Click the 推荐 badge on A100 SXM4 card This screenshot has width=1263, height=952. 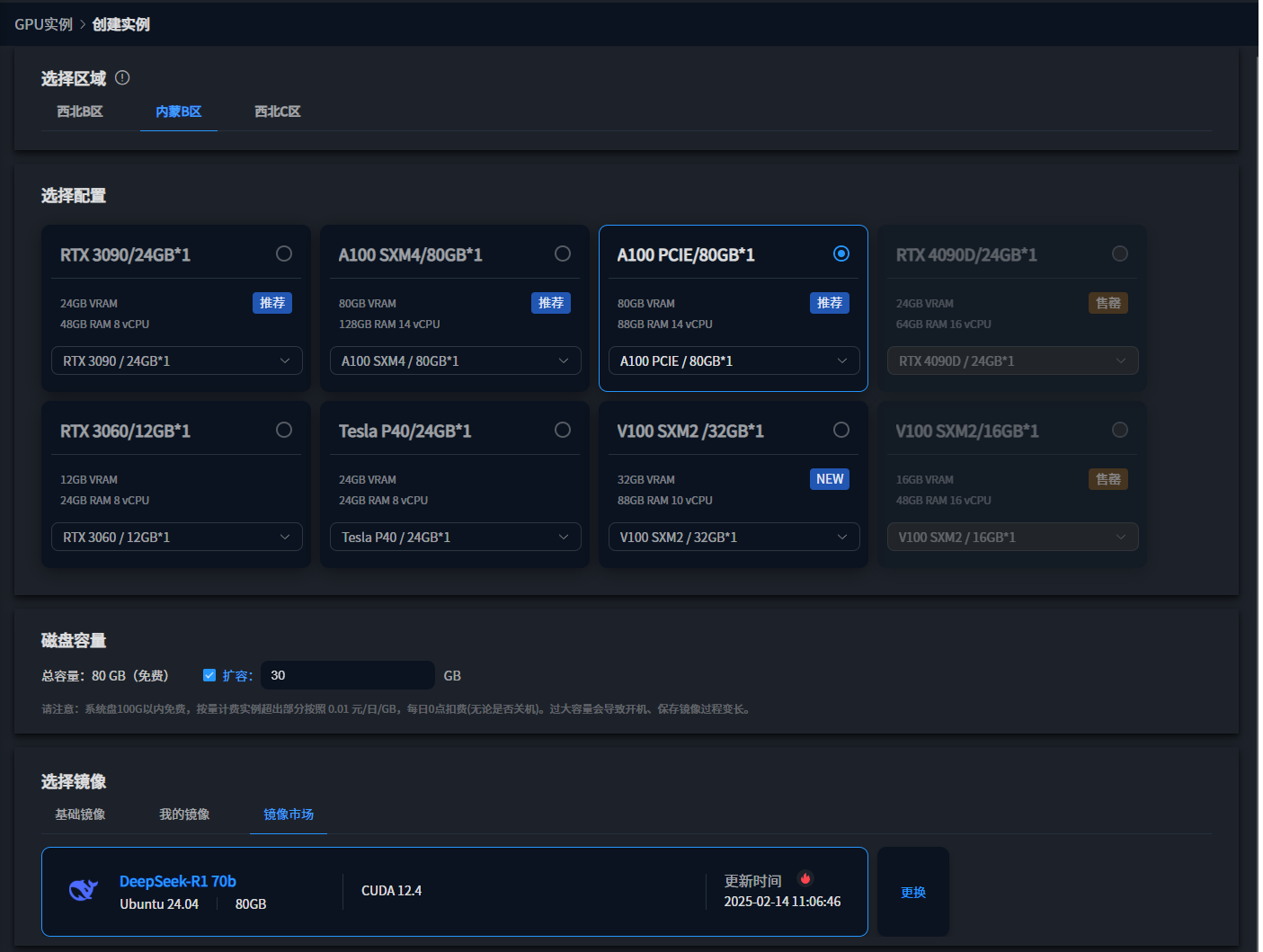pyautogui.click(x=551, y=303)
